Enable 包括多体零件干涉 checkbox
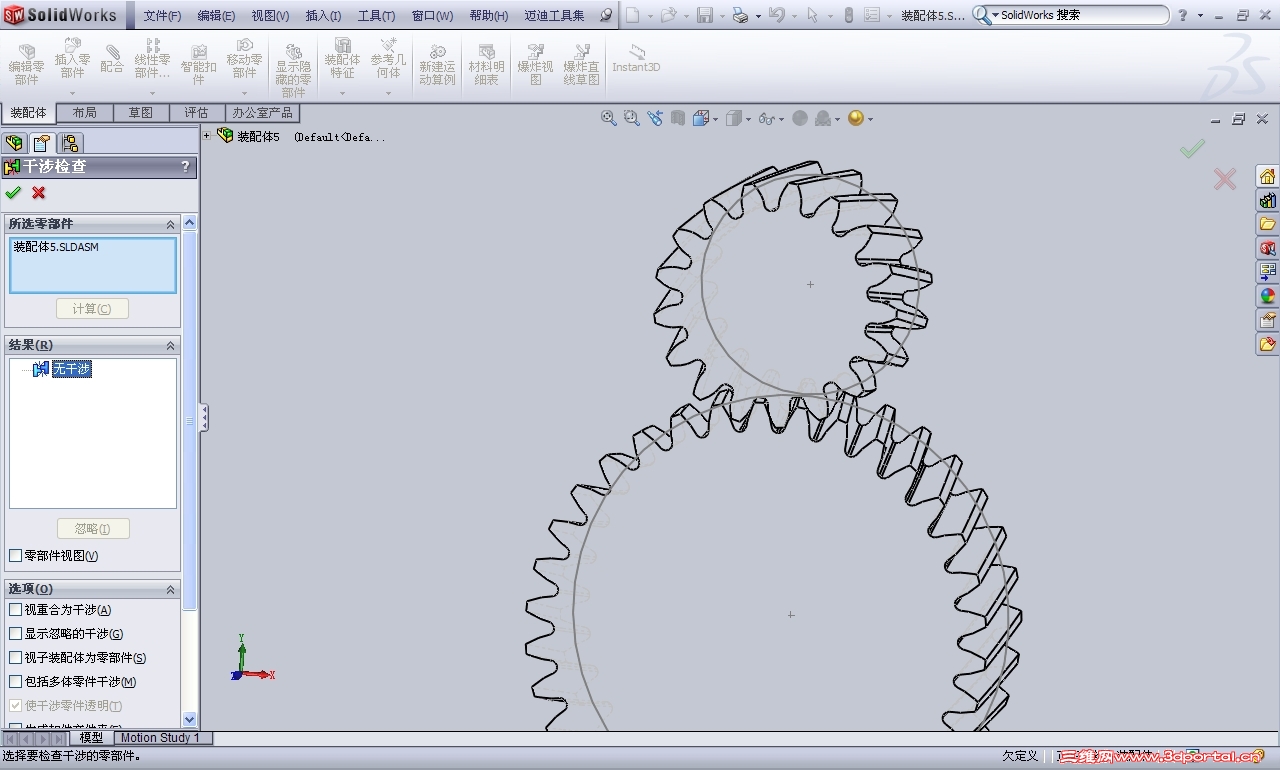The image size is (1280, 770). [15, 682]
